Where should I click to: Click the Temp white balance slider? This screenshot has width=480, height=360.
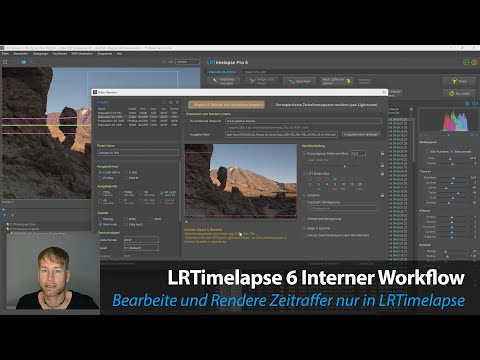tap(453, 159)
